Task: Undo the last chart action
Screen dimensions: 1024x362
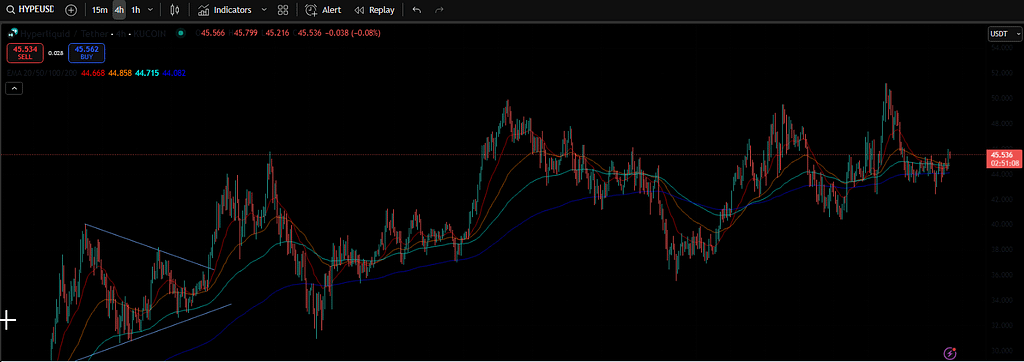Action: pos(417,10)
